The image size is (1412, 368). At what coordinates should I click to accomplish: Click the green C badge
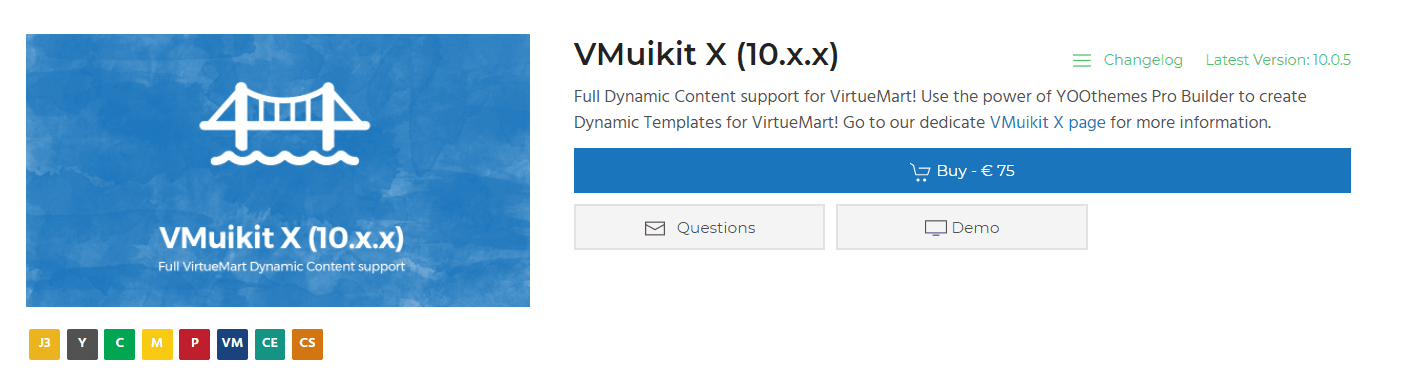click(x=120, y=343)
